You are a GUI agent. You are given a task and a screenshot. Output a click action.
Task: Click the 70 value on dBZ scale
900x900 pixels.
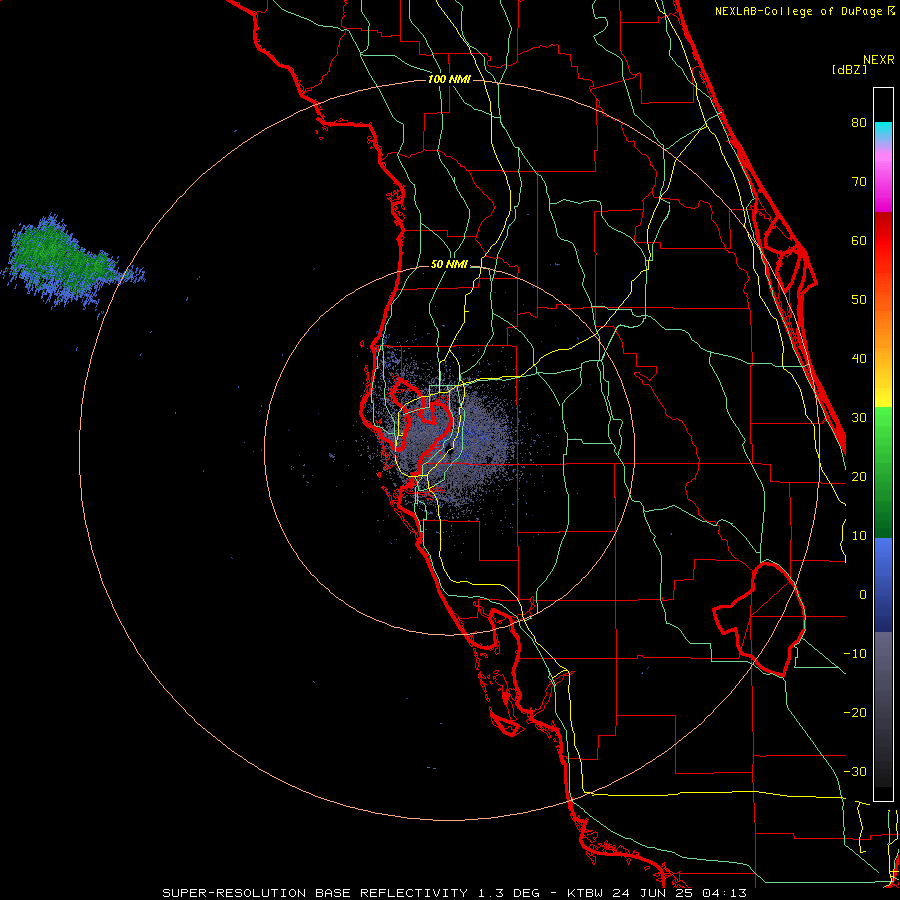859,181
